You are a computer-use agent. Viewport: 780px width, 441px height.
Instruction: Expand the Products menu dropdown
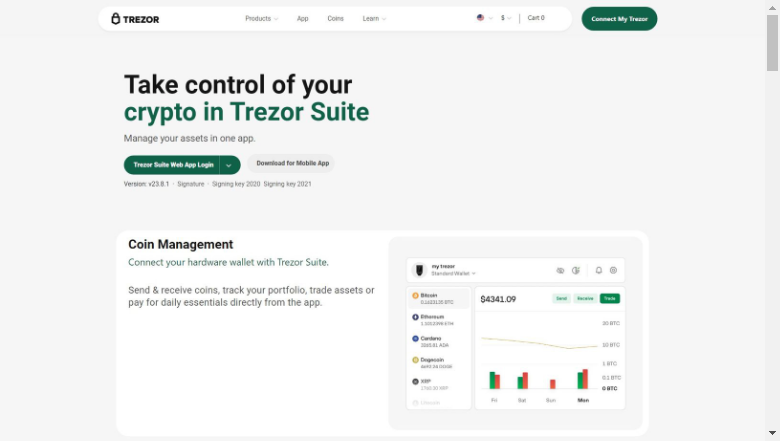tap(262, 18)
